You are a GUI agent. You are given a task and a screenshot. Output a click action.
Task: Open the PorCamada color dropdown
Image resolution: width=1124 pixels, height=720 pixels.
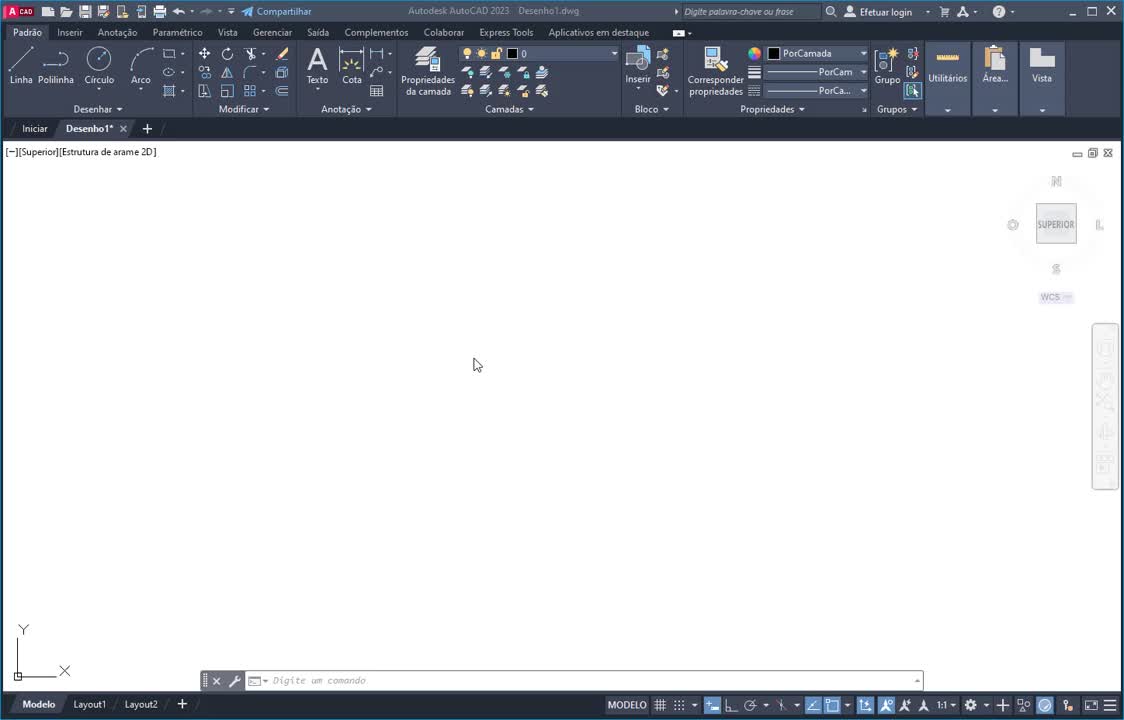tap(862, 53)
